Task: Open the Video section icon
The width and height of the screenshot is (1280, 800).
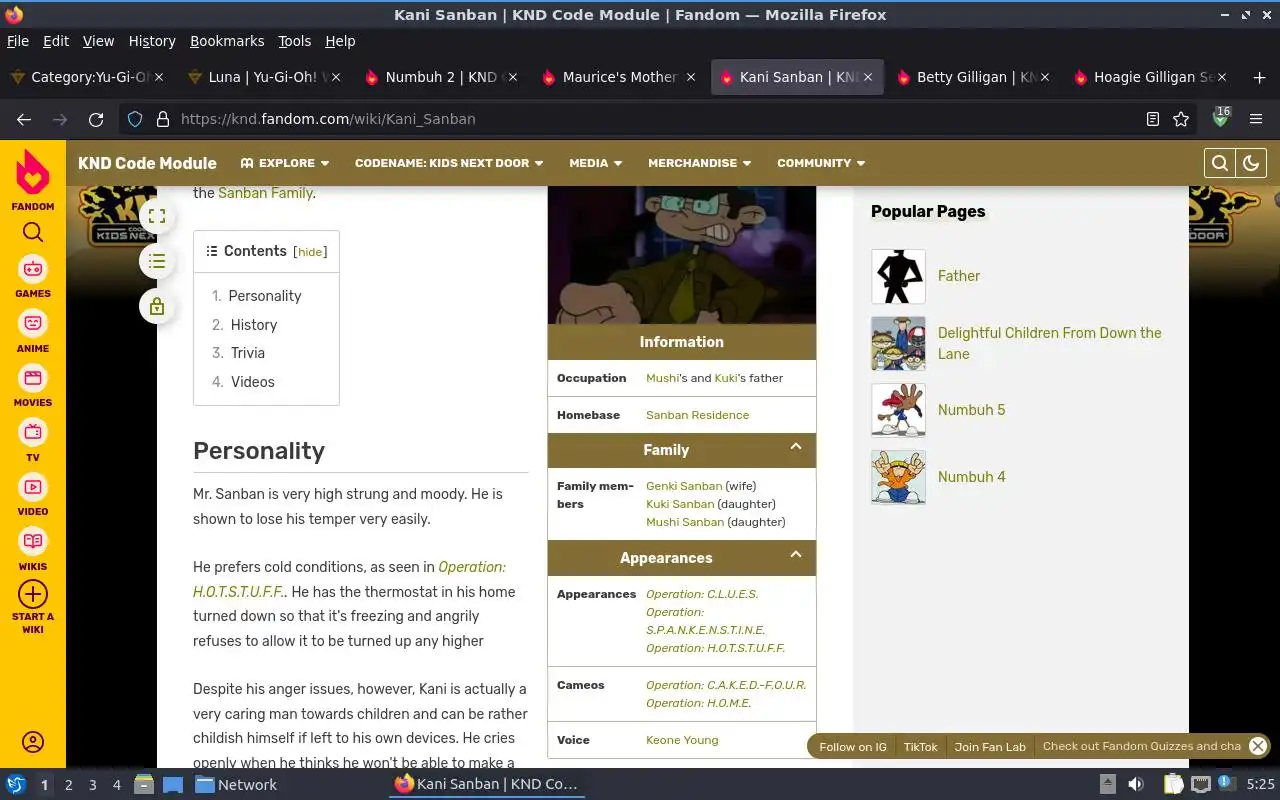Action: click(x=33, y=487)
